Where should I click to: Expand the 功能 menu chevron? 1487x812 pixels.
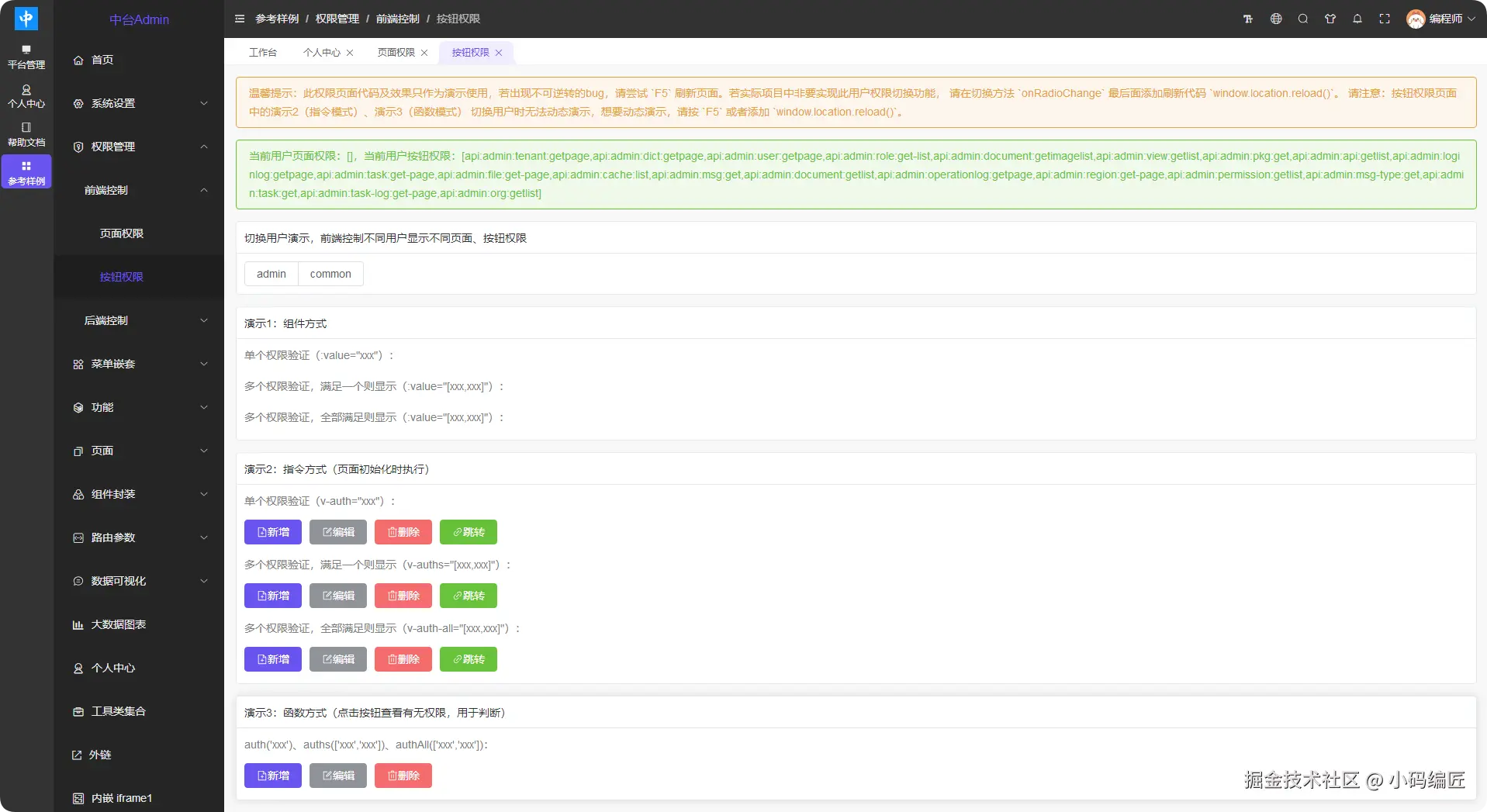tap(204, 407)
